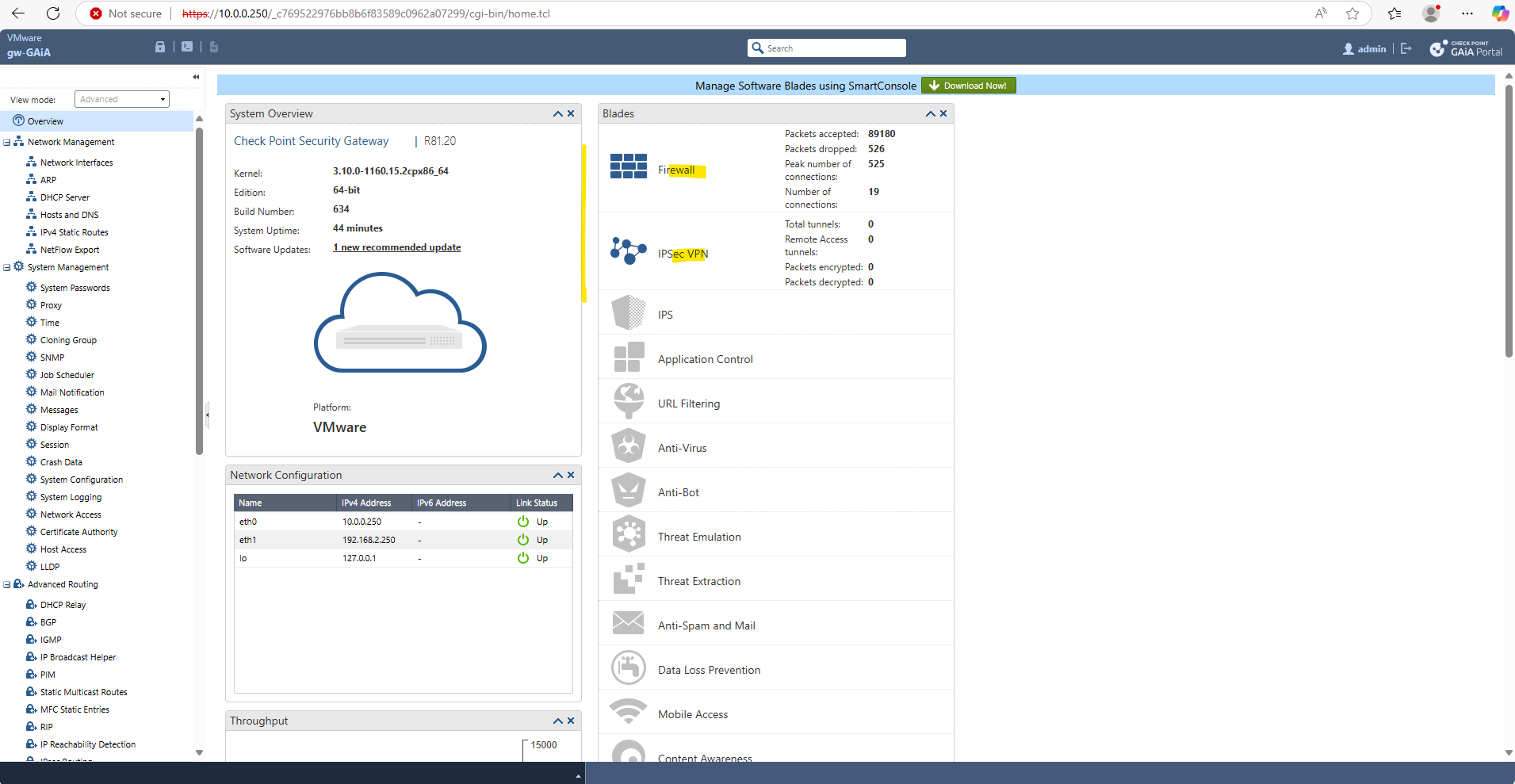Click the Application Control blade icon
This screenshot has width=1515, height=784.
629,358
